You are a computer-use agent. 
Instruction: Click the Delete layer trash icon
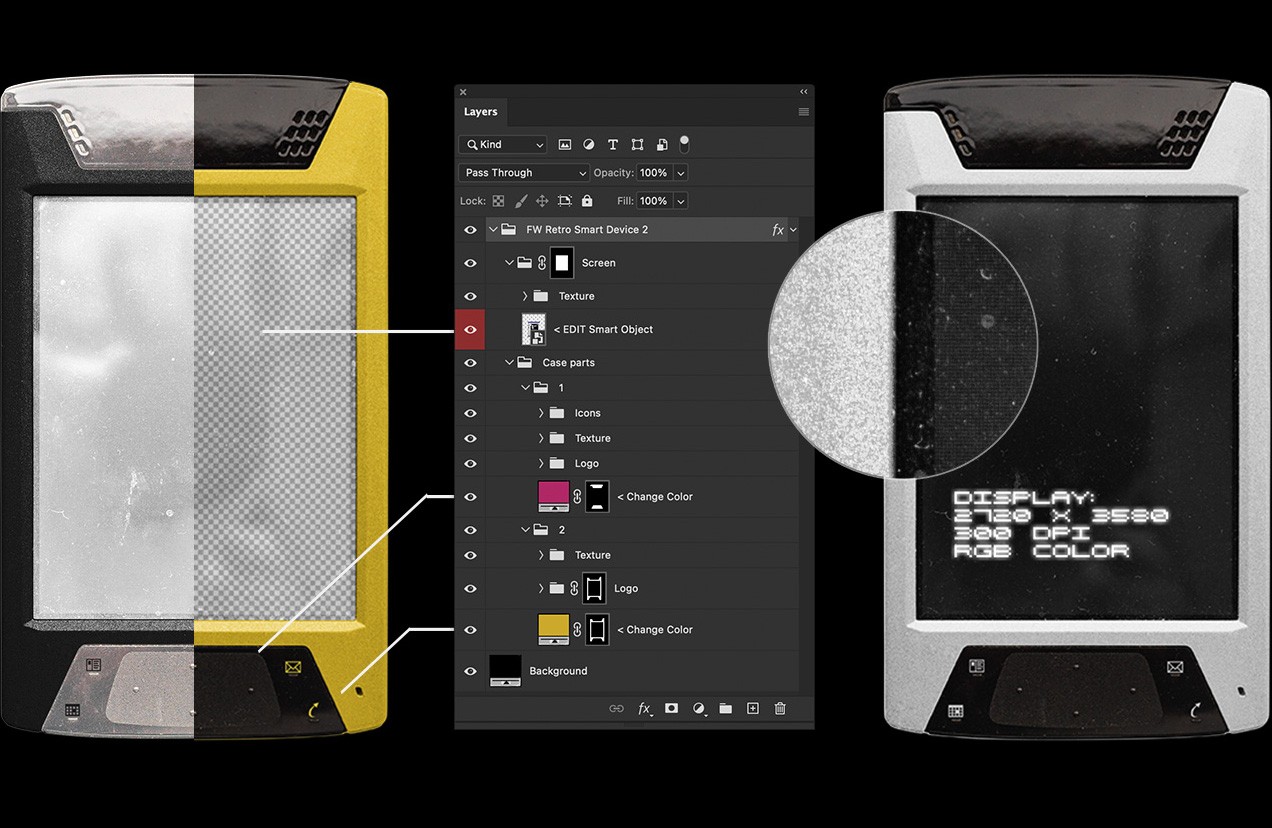779,708
